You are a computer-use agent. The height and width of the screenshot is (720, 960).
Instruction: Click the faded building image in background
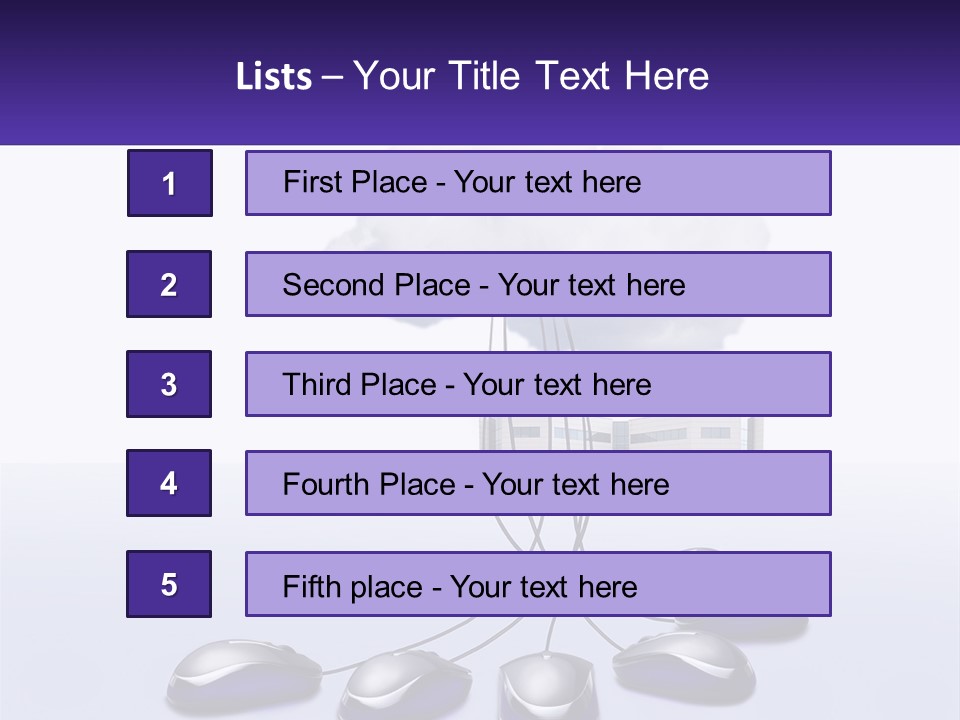point(621,433)
